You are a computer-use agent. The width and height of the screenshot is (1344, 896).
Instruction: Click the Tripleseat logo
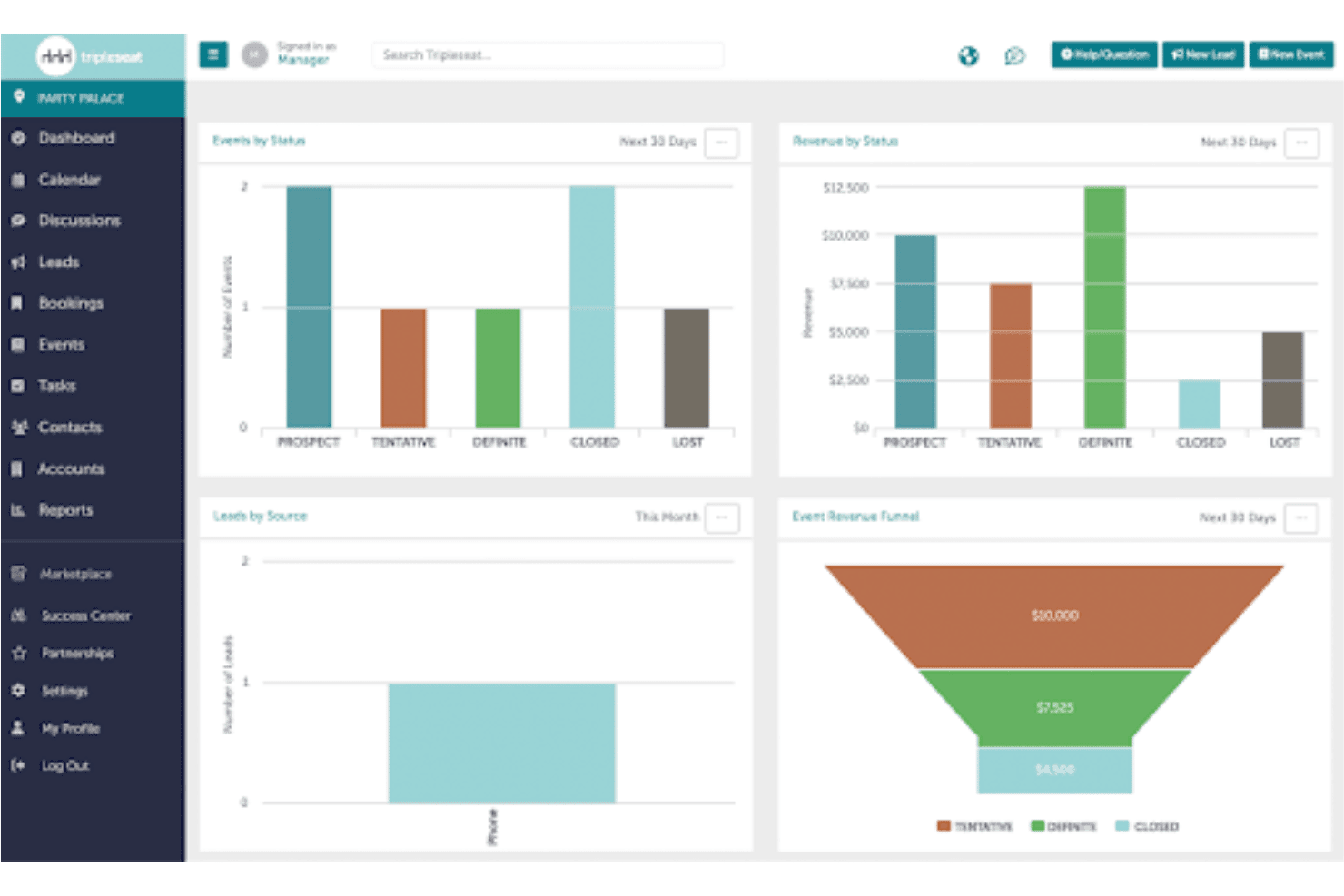pos(91,56)
